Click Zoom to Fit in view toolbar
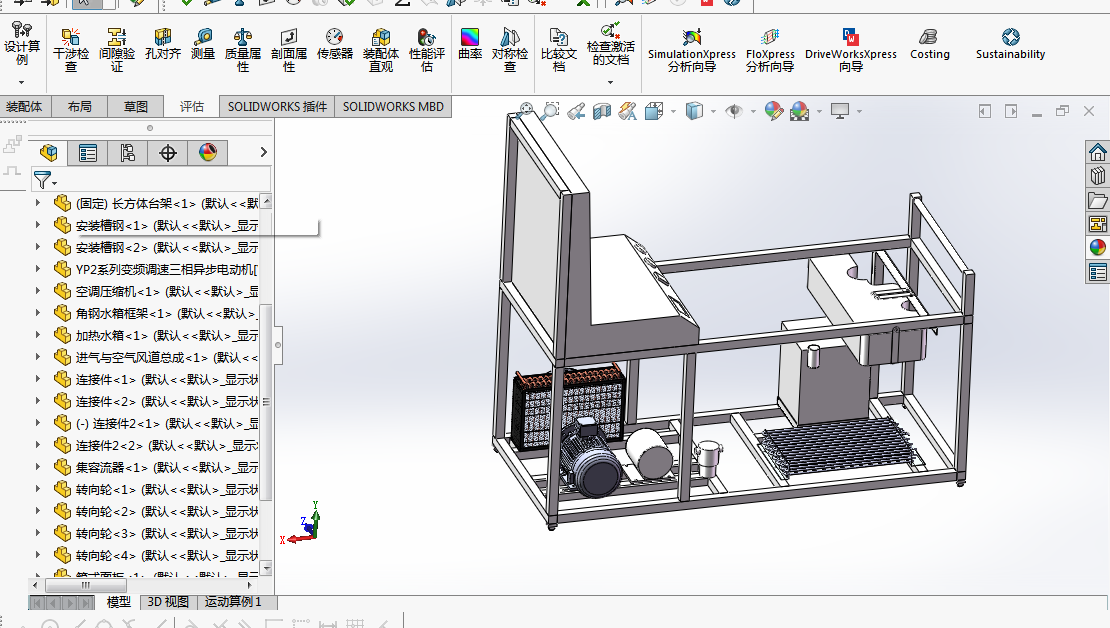1110x628 pixels. click(x=525, y=111)
